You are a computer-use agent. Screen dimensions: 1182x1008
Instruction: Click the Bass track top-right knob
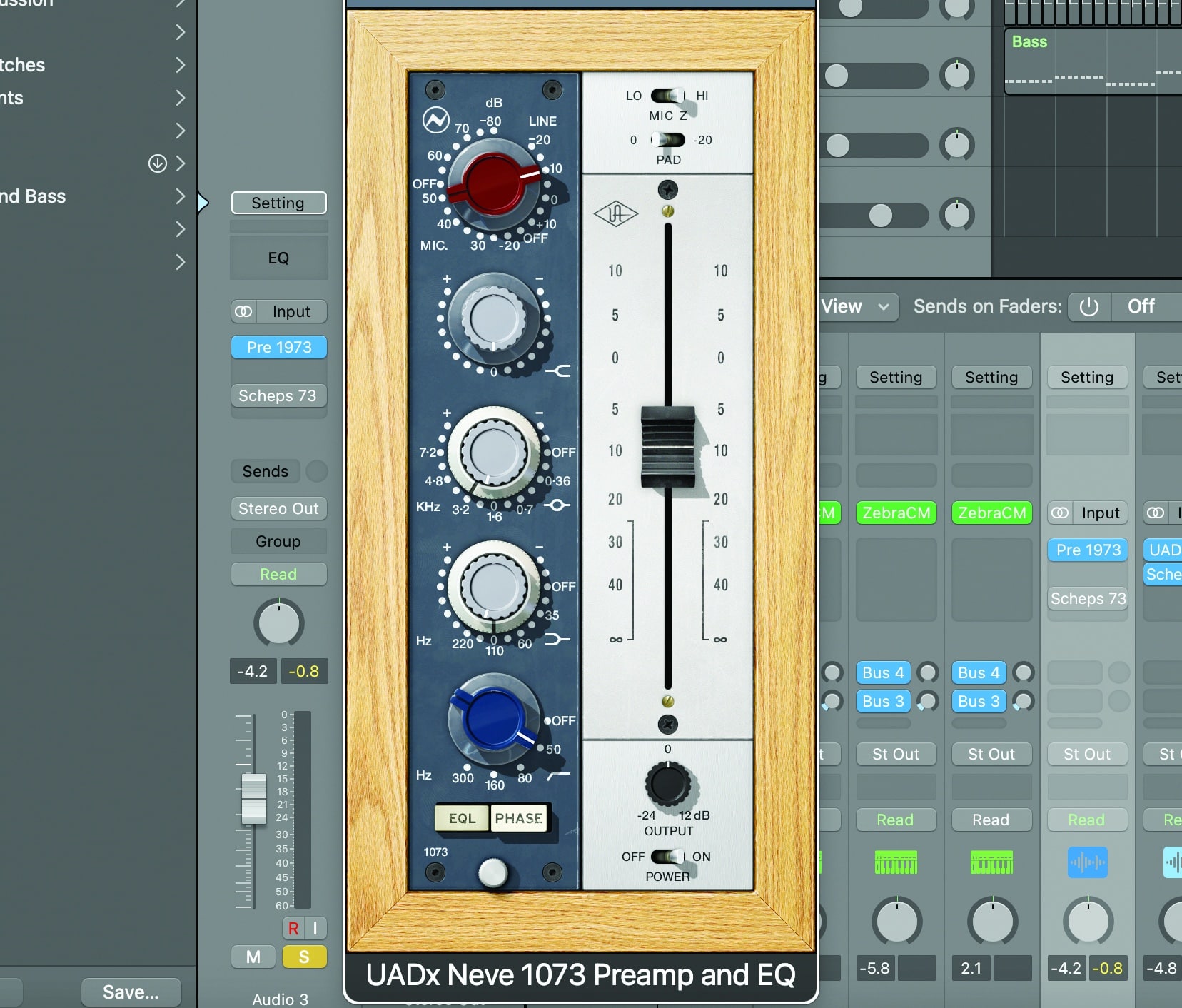point(956,74)
